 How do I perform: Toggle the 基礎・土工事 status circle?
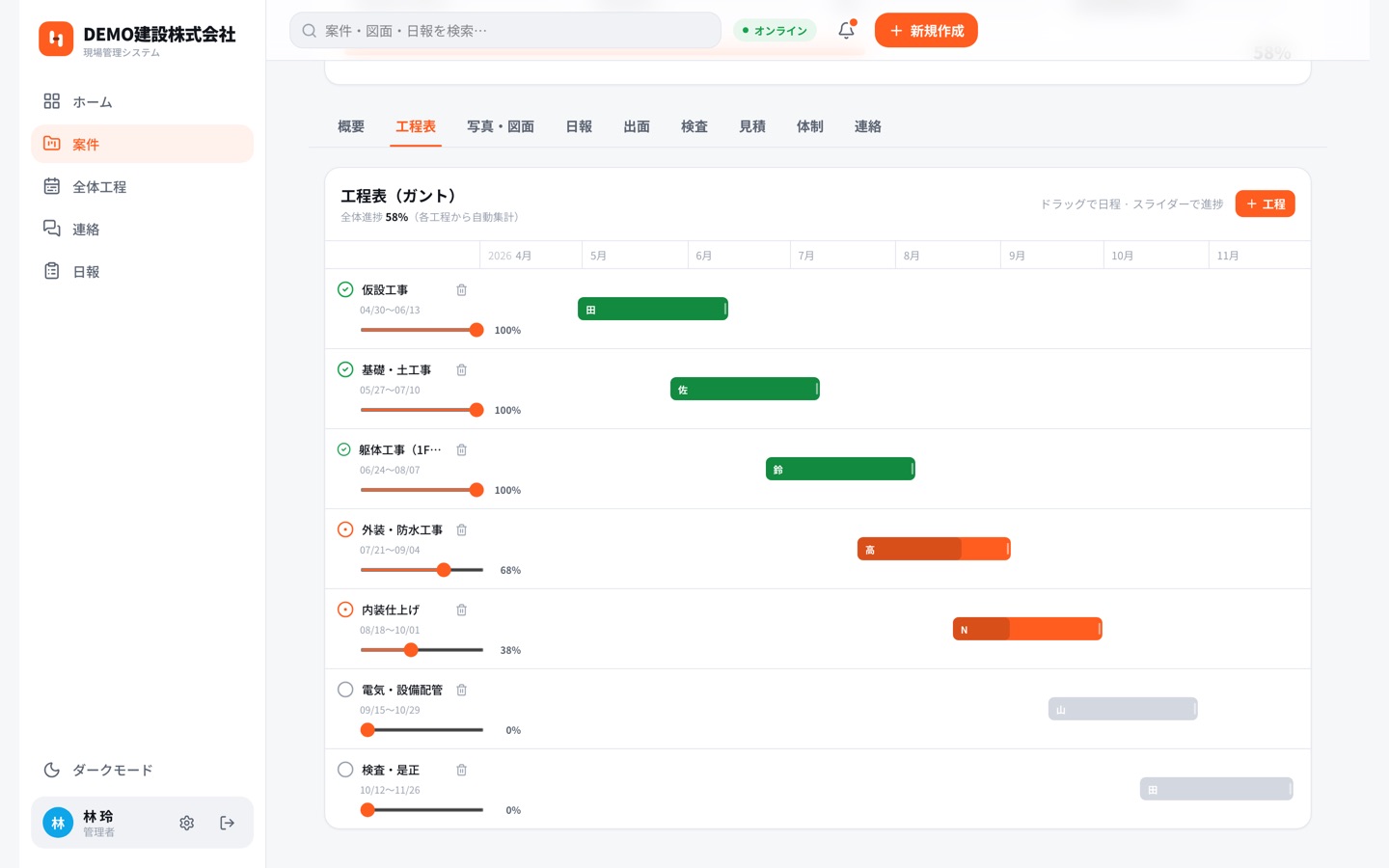point(345,369)
